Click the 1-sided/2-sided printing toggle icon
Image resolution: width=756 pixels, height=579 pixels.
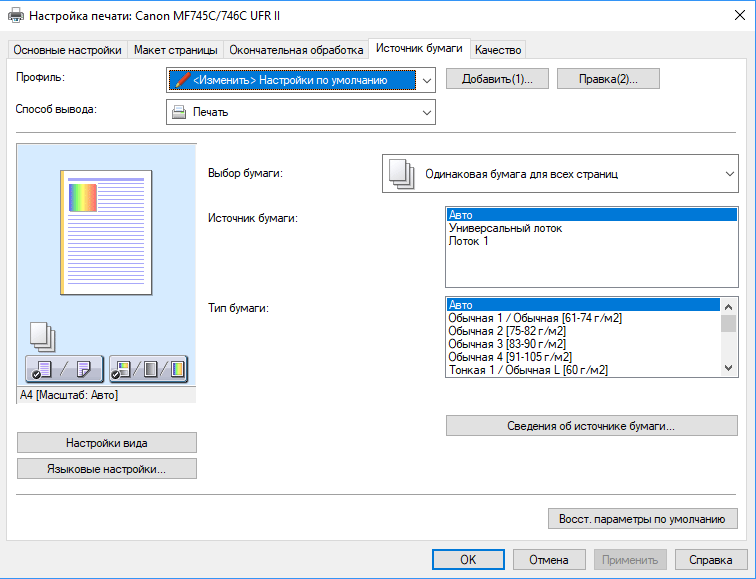pyautogui.click(x=64, y=369)
